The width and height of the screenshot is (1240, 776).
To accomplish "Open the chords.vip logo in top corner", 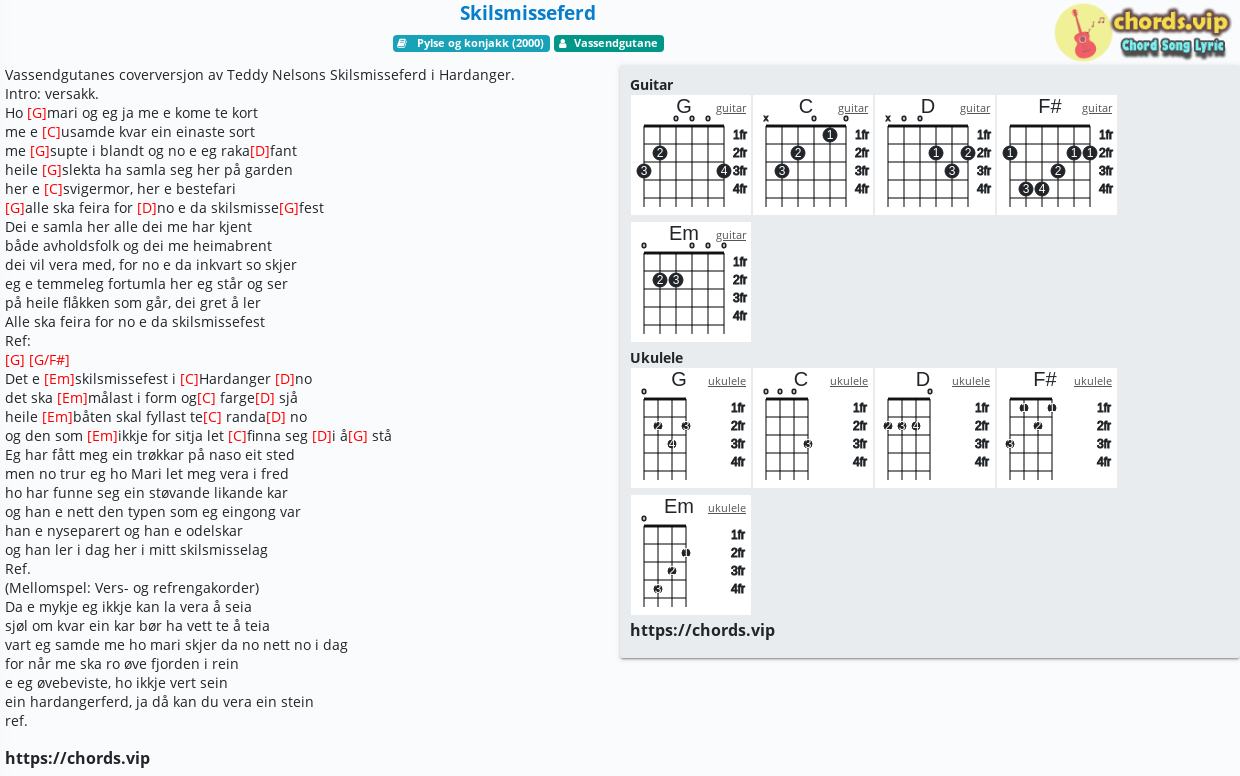I will [1143, 32].
